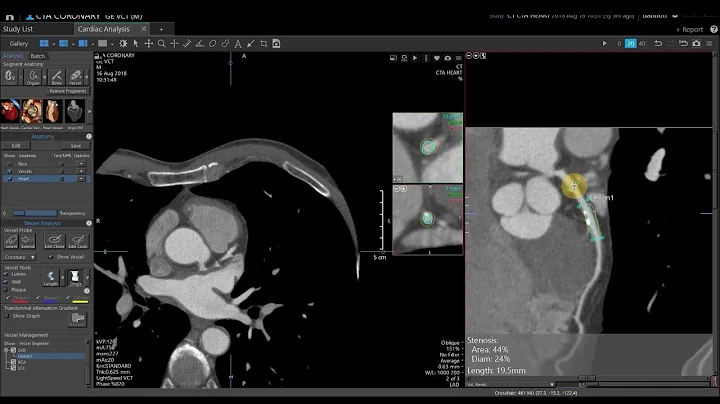Select the angle measurement tool
The height and width of the screenshot is (404, 720).
(199, 44)
